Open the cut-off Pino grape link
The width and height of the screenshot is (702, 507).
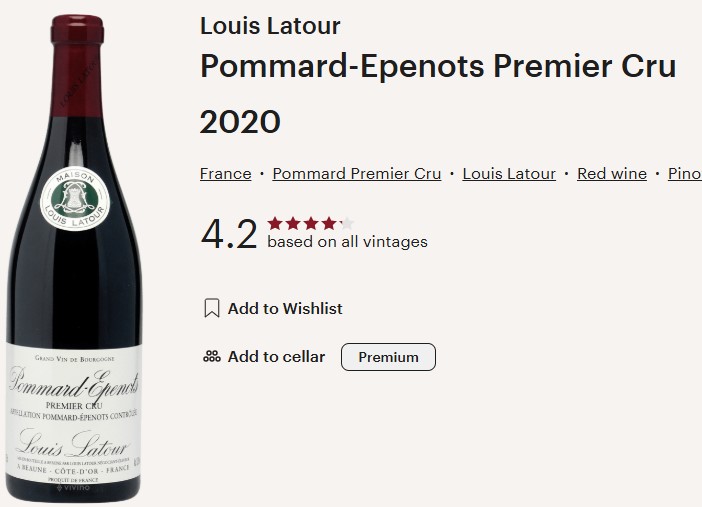(684, 173)
